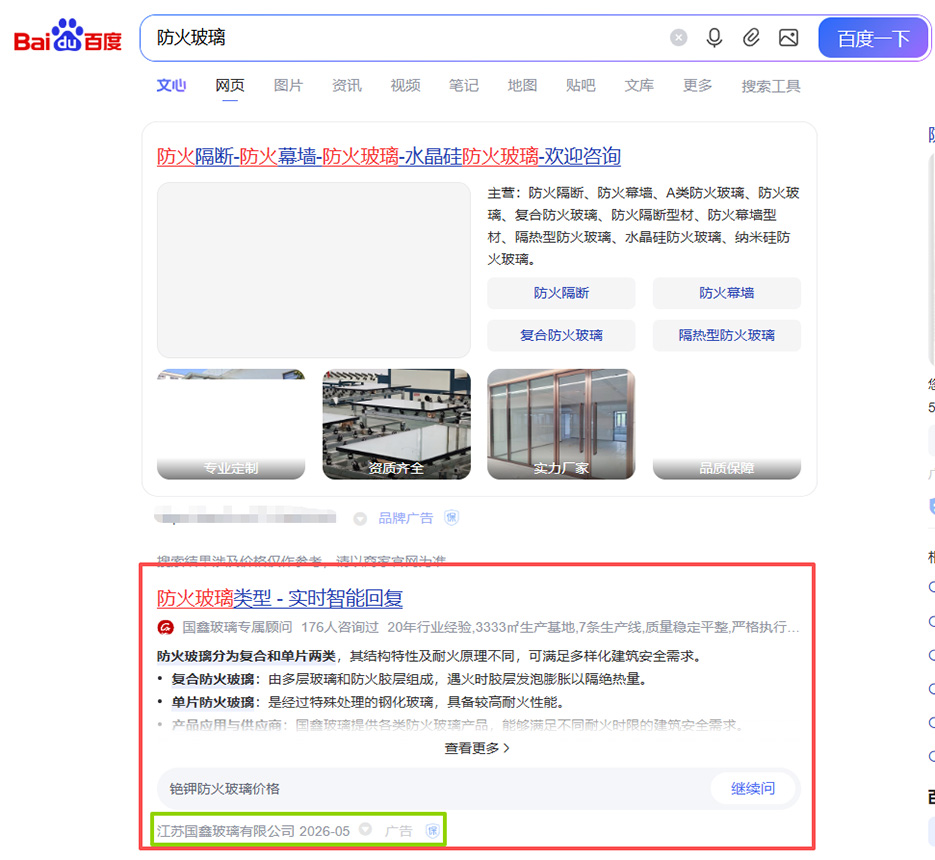Click the 防火幕墙 button
The width and height of the screenshot is (935, 860).
pyautogui.click(x=727, y=293)
